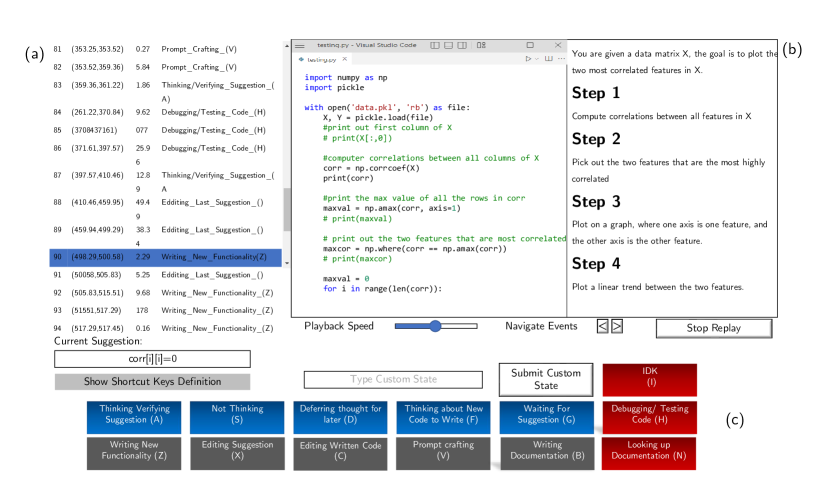Select the Not Thinking (S) state
Image resolution: width=831 pixels, height=491 pixels.
click(x=237, y=417)
